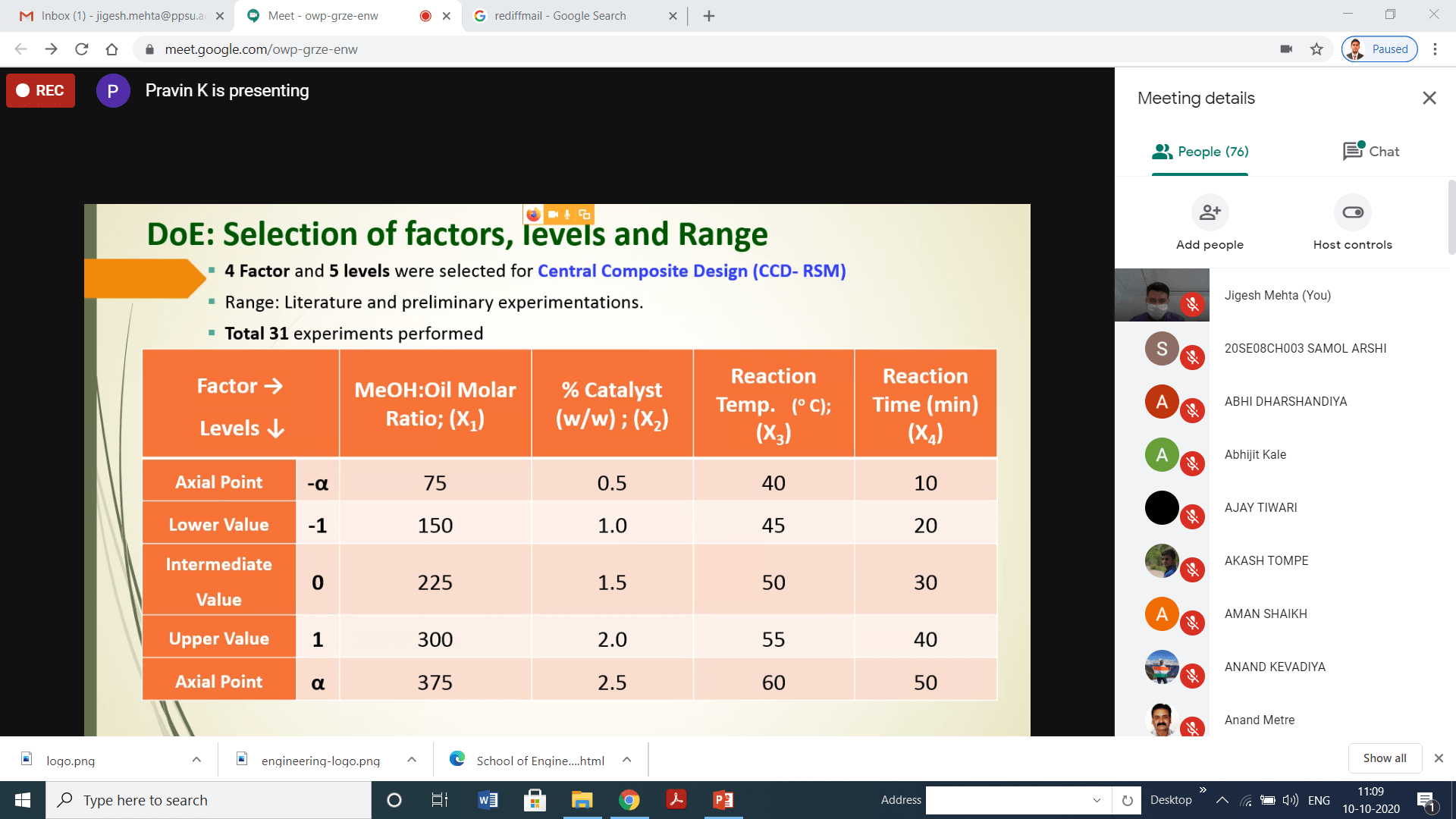
Task: Expand engineering-logo.png download options chevron
Action: click(x=412, y=760)
